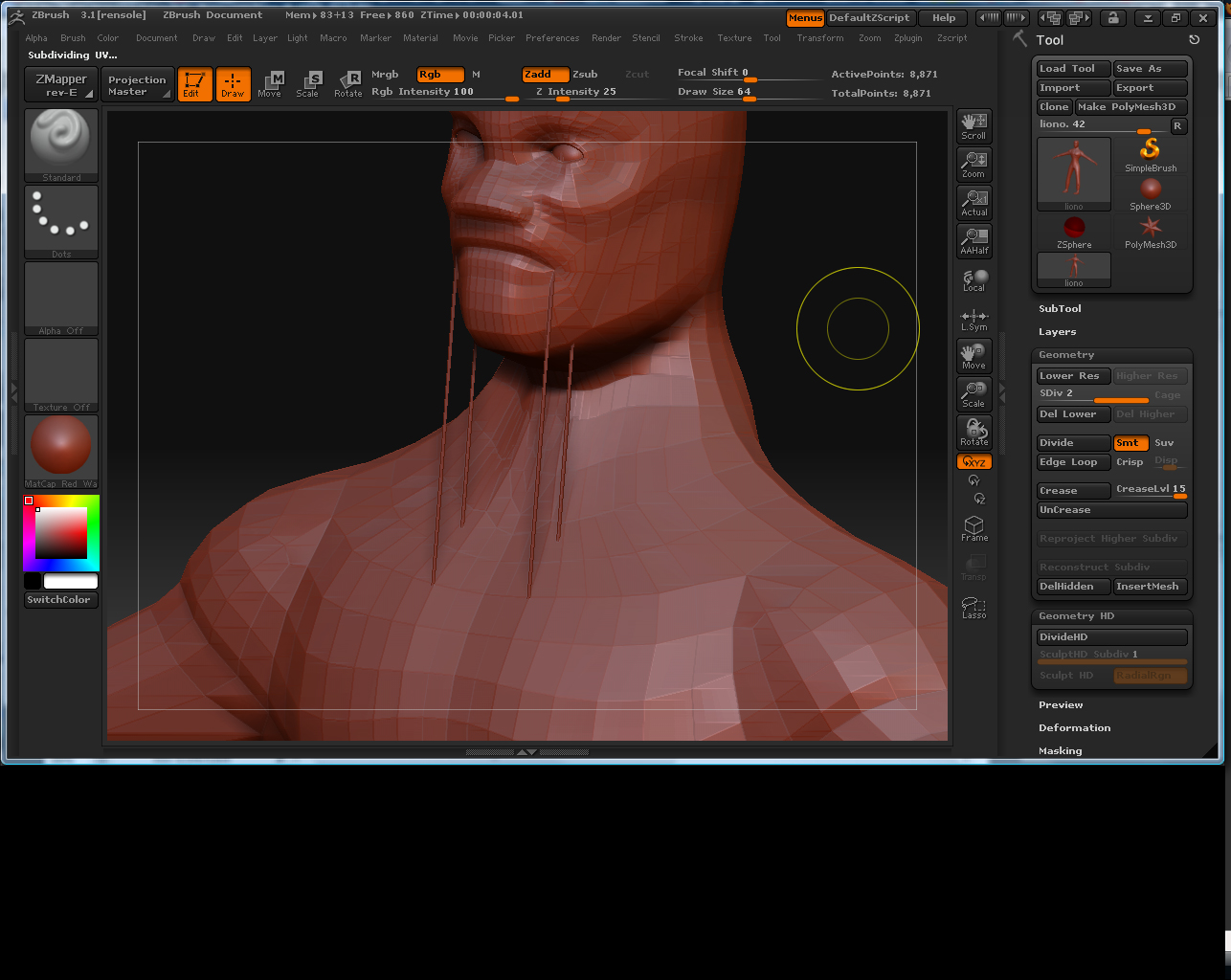1231x980 pixels.
Task: Enable the Lasso selection icon
Action: pyautogui.click(x=974, y=607)
